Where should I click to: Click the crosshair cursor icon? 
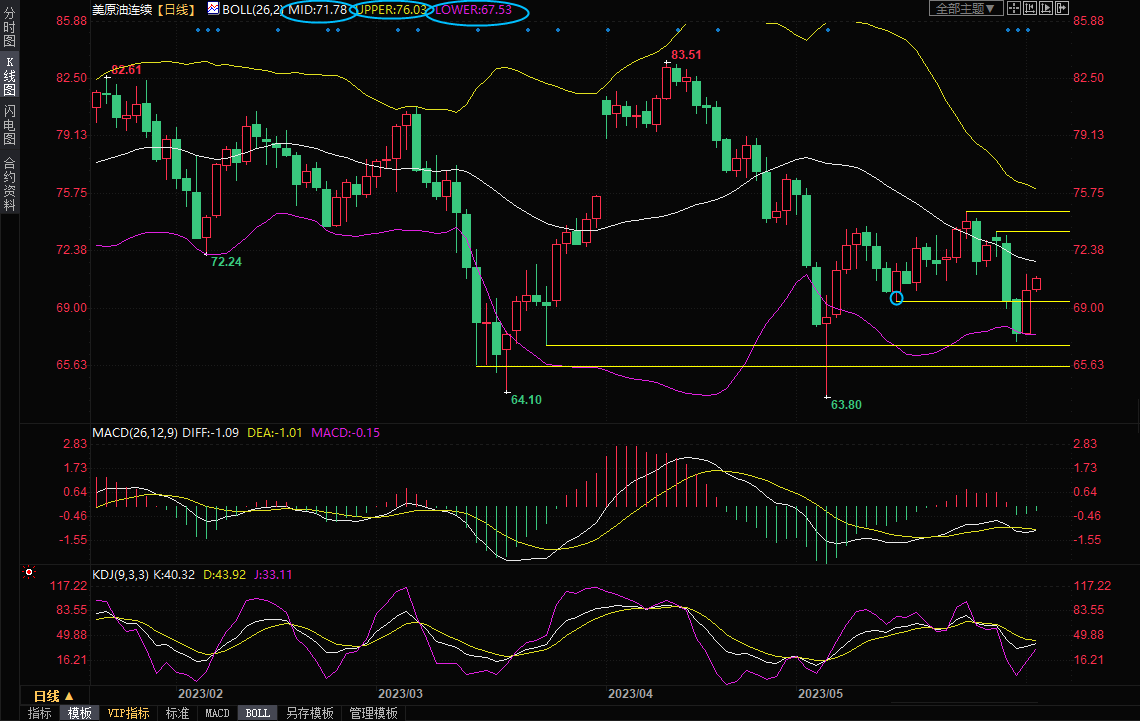1014,8
